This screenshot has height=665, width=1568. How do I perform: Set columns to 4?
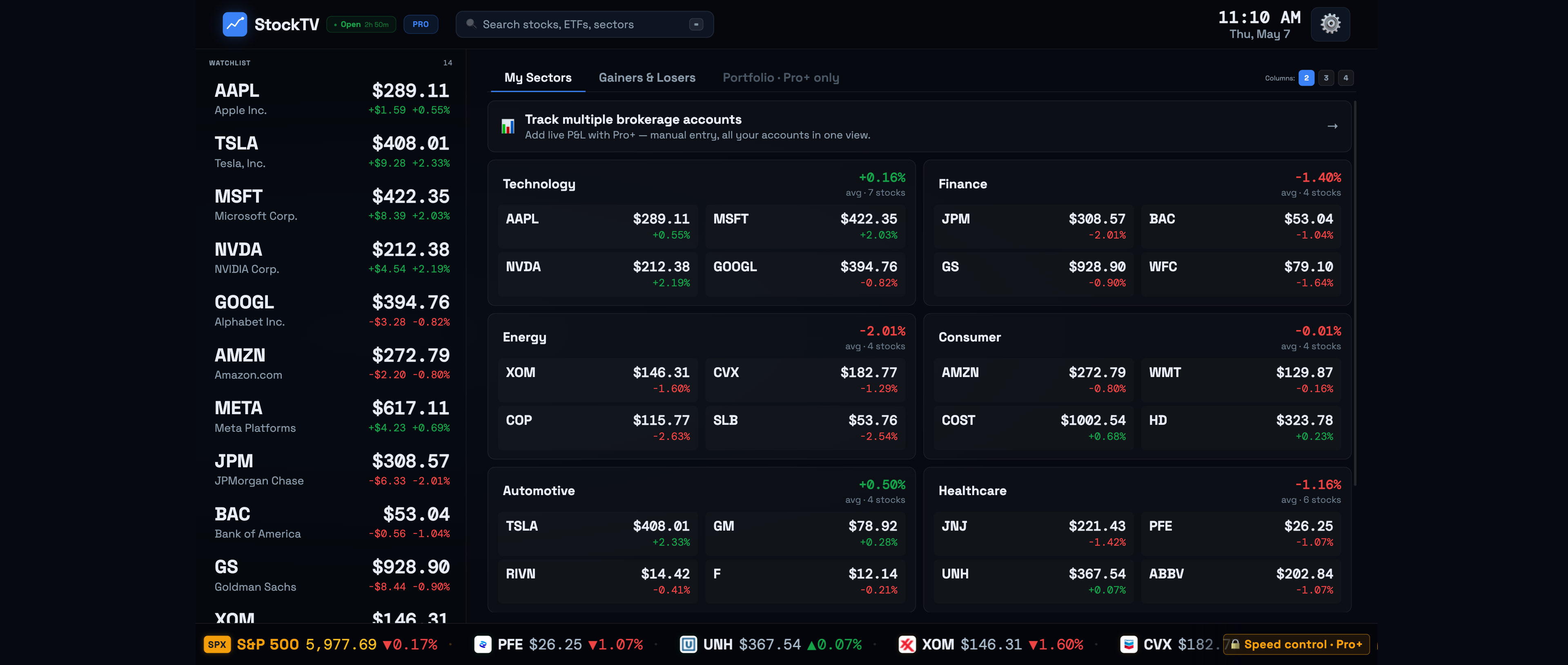point(1345,78)
